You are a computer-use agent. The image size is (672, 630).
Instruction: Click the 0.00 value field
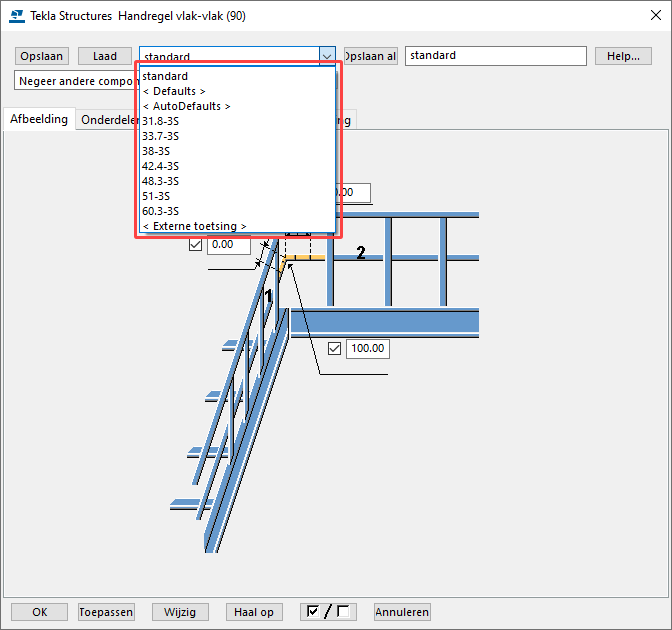click(229, 245)
